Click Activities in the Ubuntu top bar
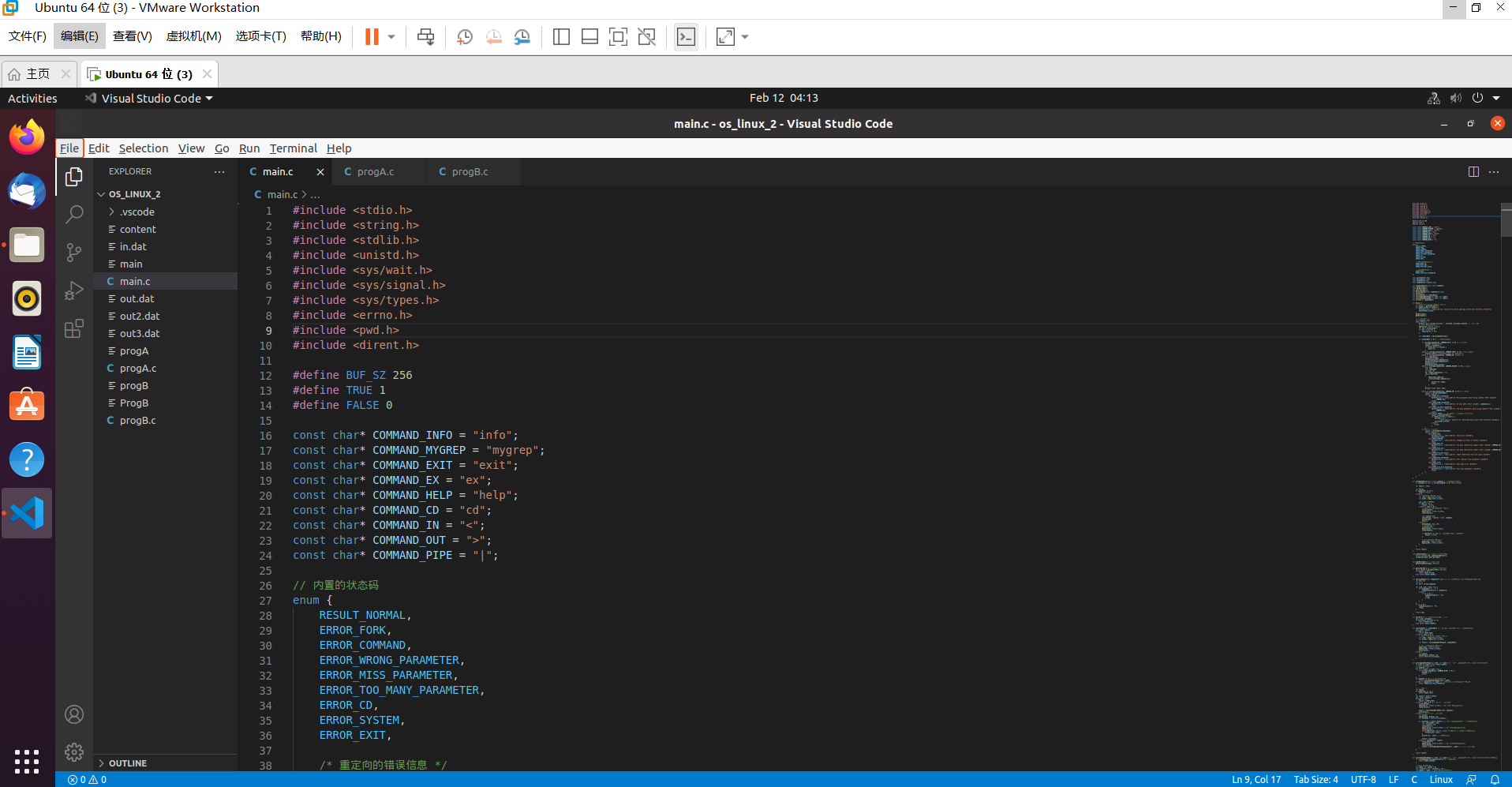The height and width of the screenshot is (787, 1512). pos(32,98)
